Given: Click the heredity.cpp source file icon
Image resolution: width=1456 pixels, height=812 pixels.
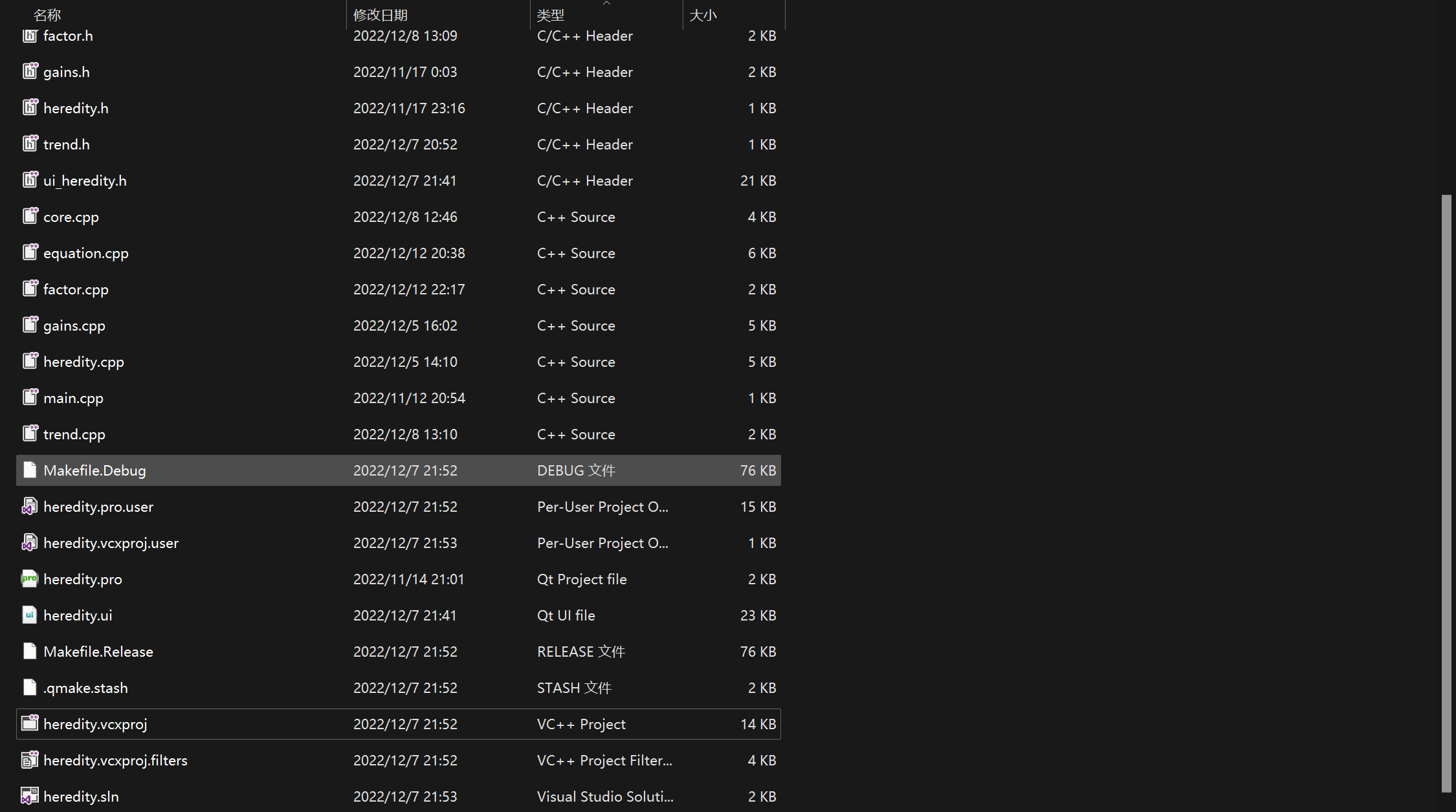Looking at the screenshot, I should click(x=30, y=361).
